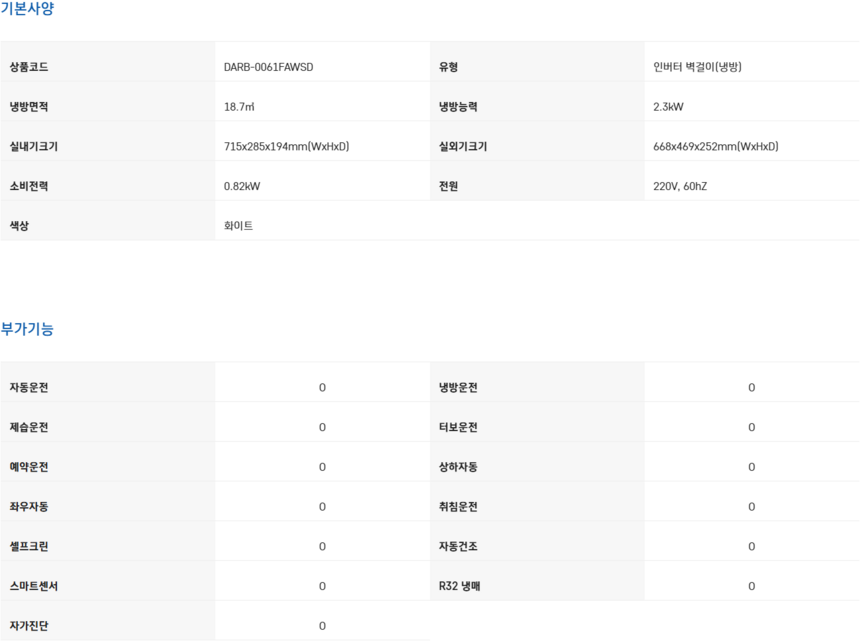Viewport: 860px width, 643px height.
Task: Select the product code DARB-0061FAWSD
Action: click(276, 67)
